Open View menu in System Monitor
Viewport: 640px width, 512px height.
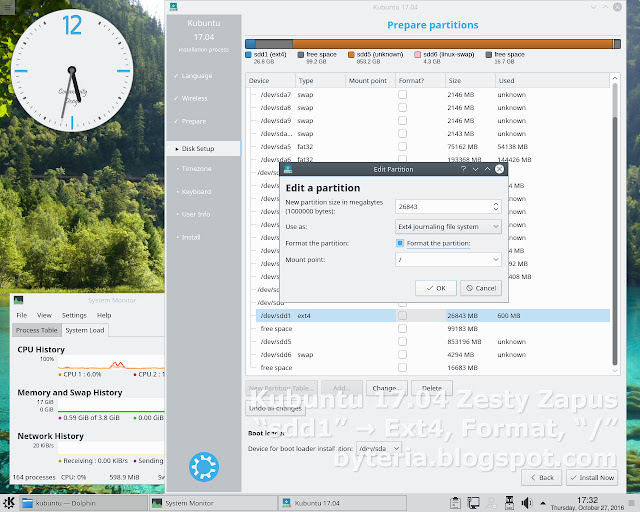tap(44, 315)
